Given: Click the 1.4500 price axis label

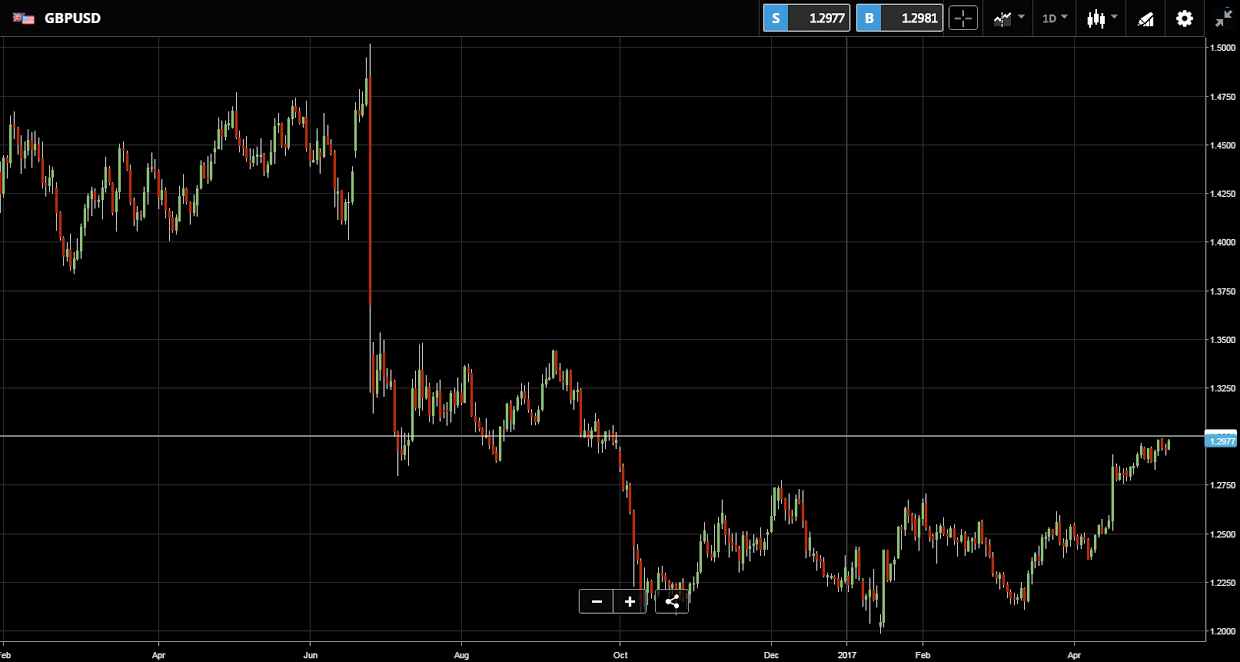Looking at the screenshot, I should pyautogui.click(x=1222, y=145).
